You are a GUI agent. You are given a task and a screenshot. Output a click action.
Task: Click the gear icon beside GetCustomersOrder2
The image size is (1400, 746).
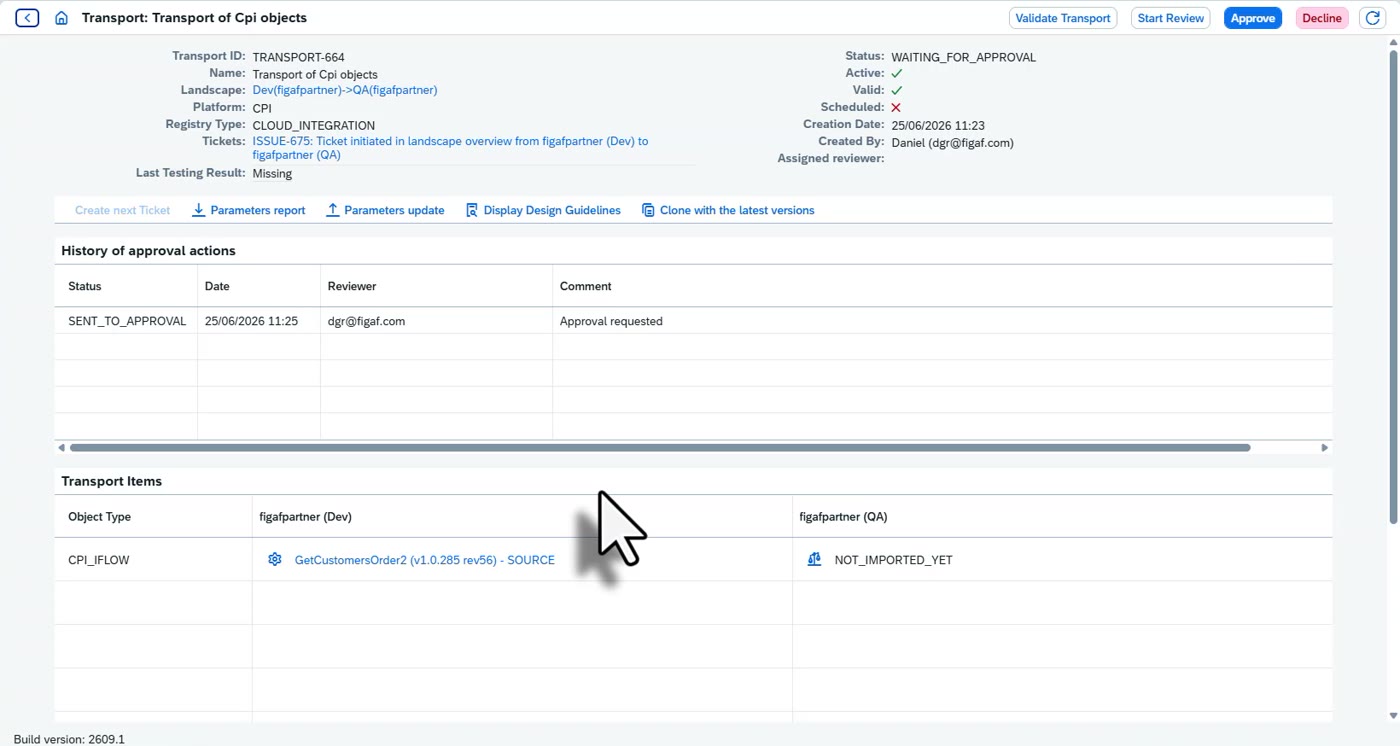click(275, 559)
